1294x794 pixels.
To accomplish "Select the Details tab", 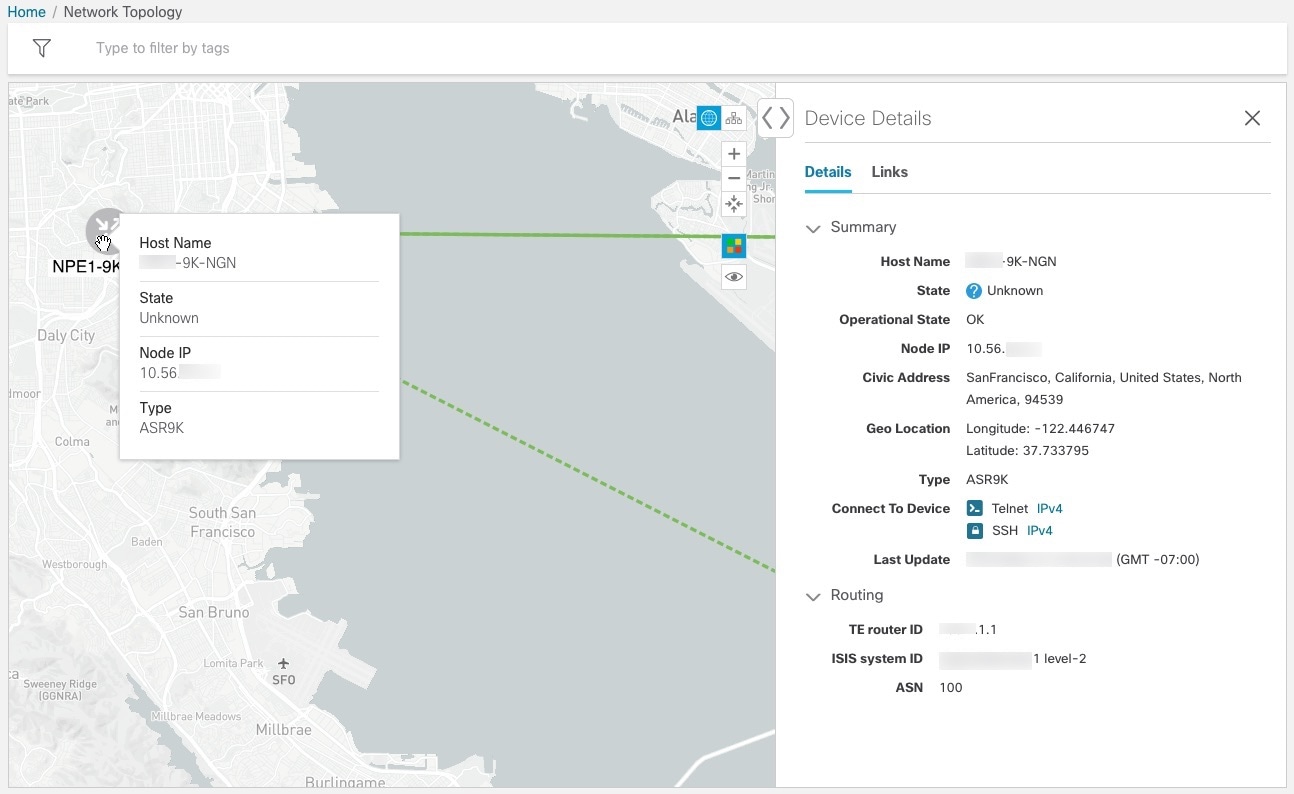I will [x=828, y=172].
